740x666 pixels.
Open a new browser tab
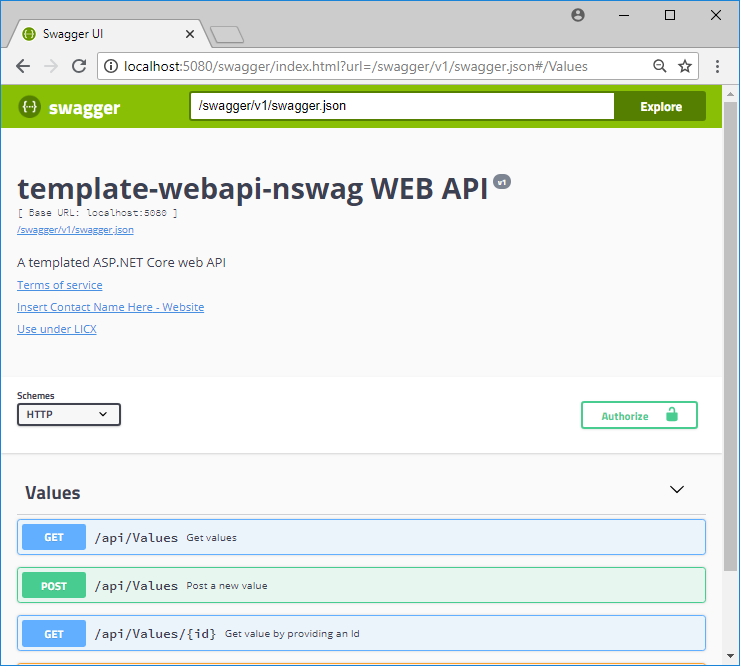click(227, 35)
